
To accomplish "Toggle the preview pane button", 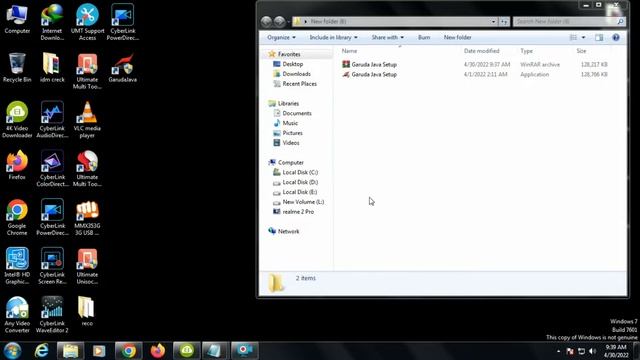I will (599, 38).
